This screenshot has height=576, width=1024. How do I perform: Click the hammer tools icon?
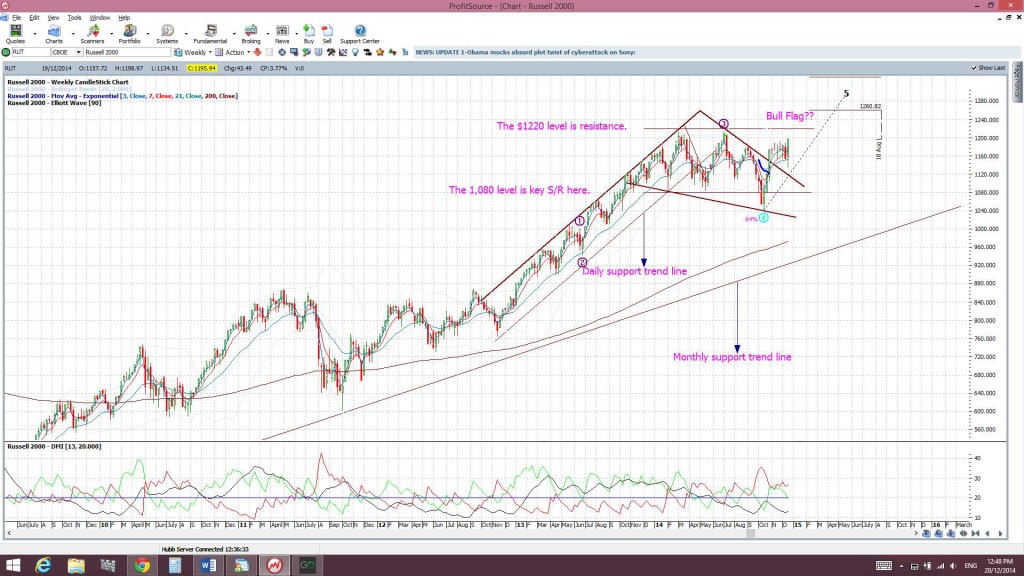(331, 52)
